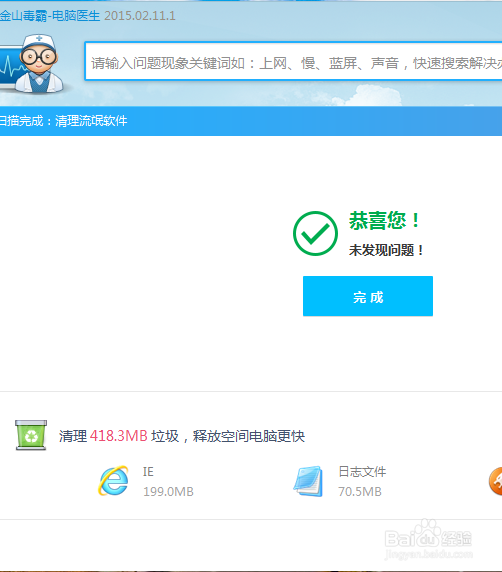
Task: Click the green checkmark success icon
Action: click(x=315, y=233)
